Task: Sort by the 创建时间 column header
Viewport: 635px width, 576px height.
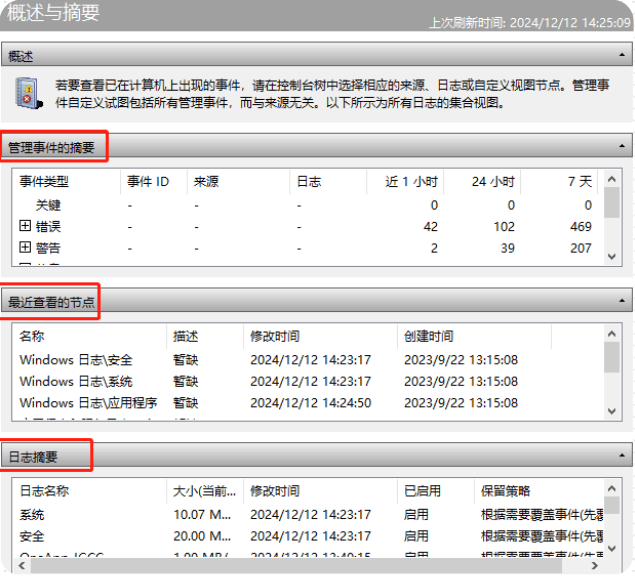Action: 428,337
